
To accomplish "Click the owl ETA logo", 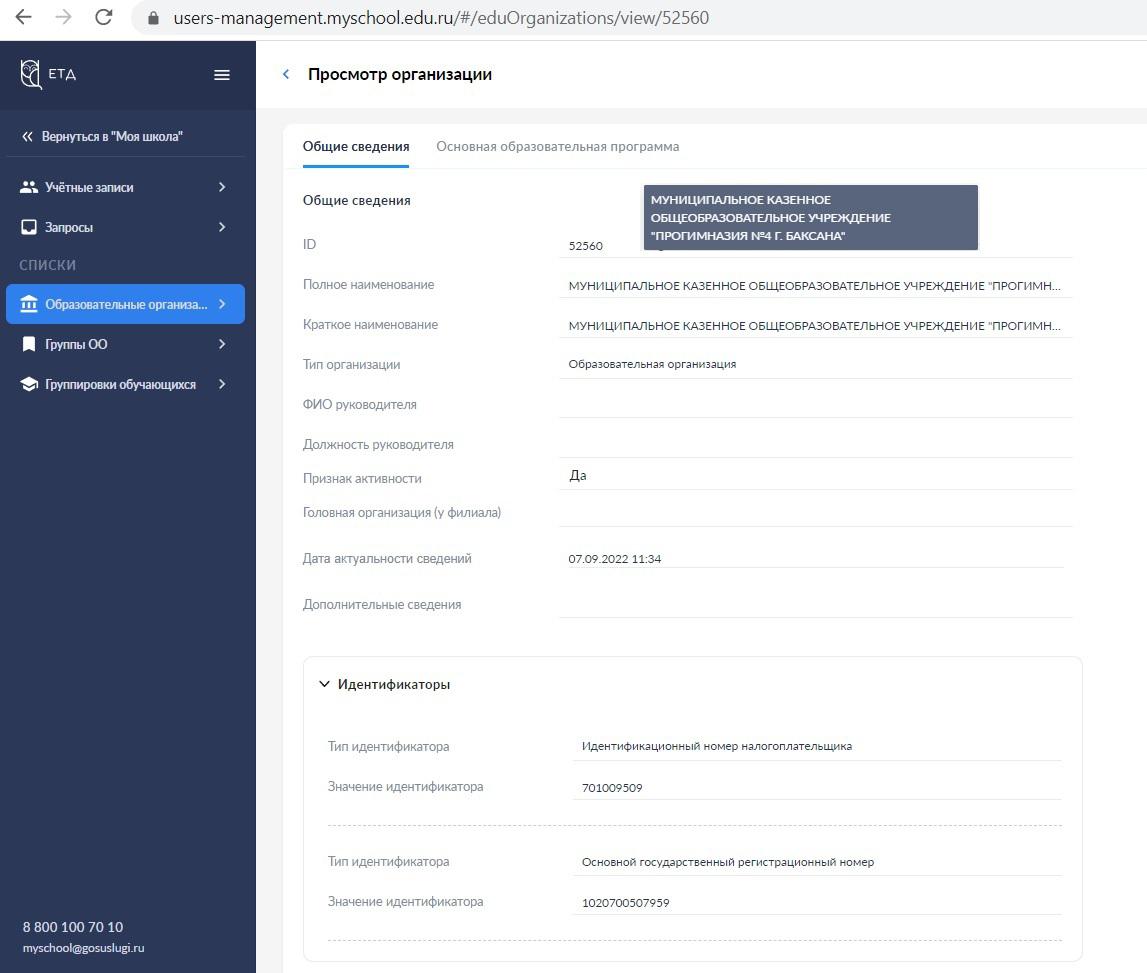I will 48,74.
